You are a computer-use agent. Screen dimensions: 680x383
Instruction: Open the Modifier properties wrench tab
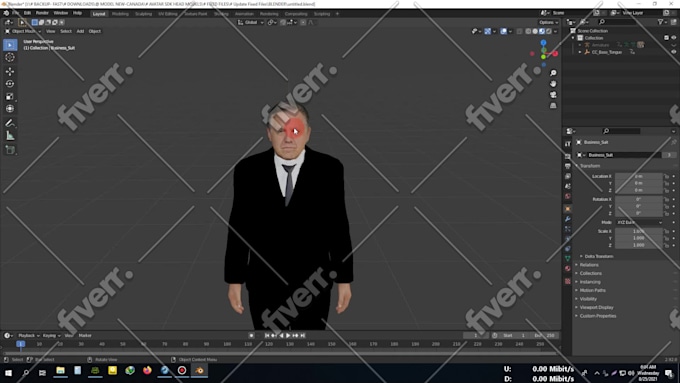(568, 219)
